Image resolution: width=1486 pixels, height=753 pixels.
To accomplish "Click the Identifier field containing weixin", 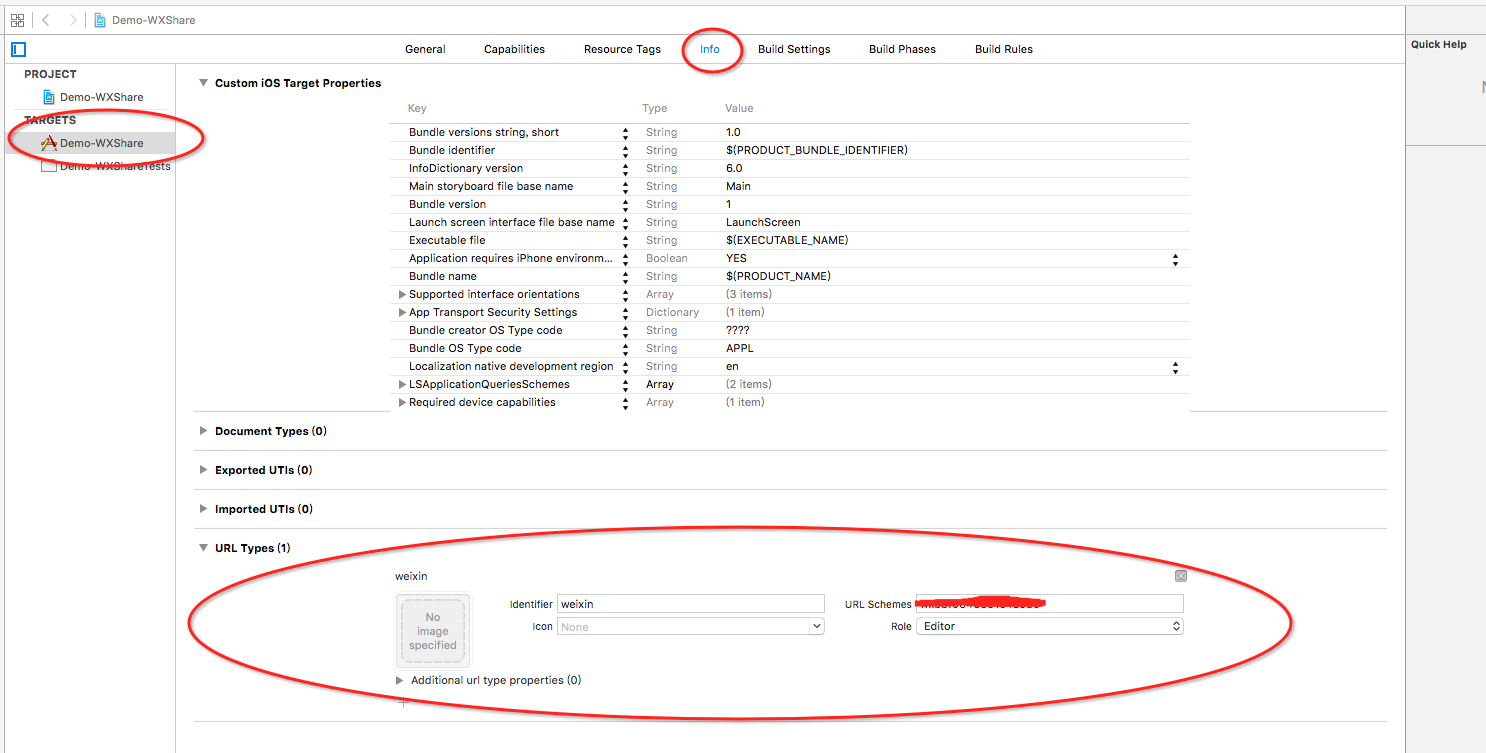I will coord(690,603).
